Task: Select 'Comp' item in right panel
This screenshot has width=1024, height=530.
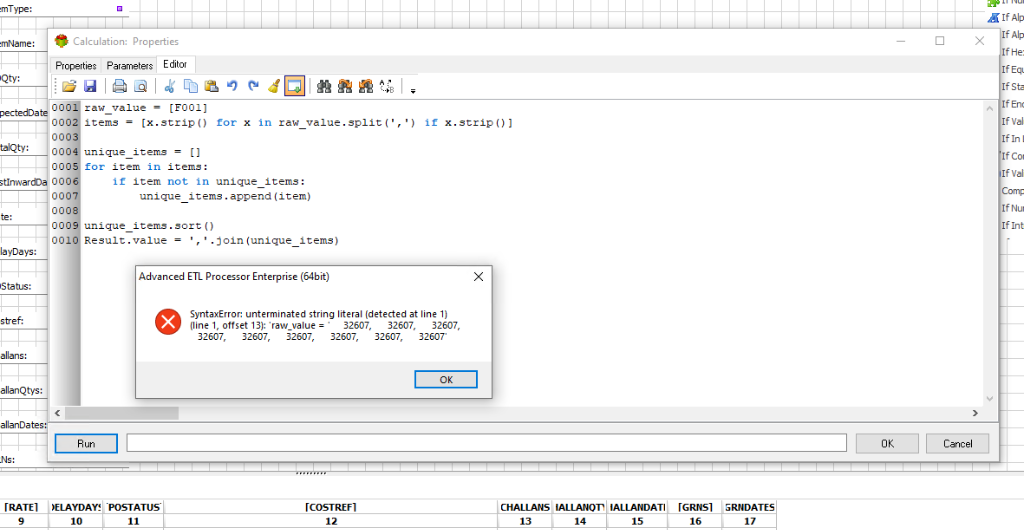Action: click(1012, 191)
